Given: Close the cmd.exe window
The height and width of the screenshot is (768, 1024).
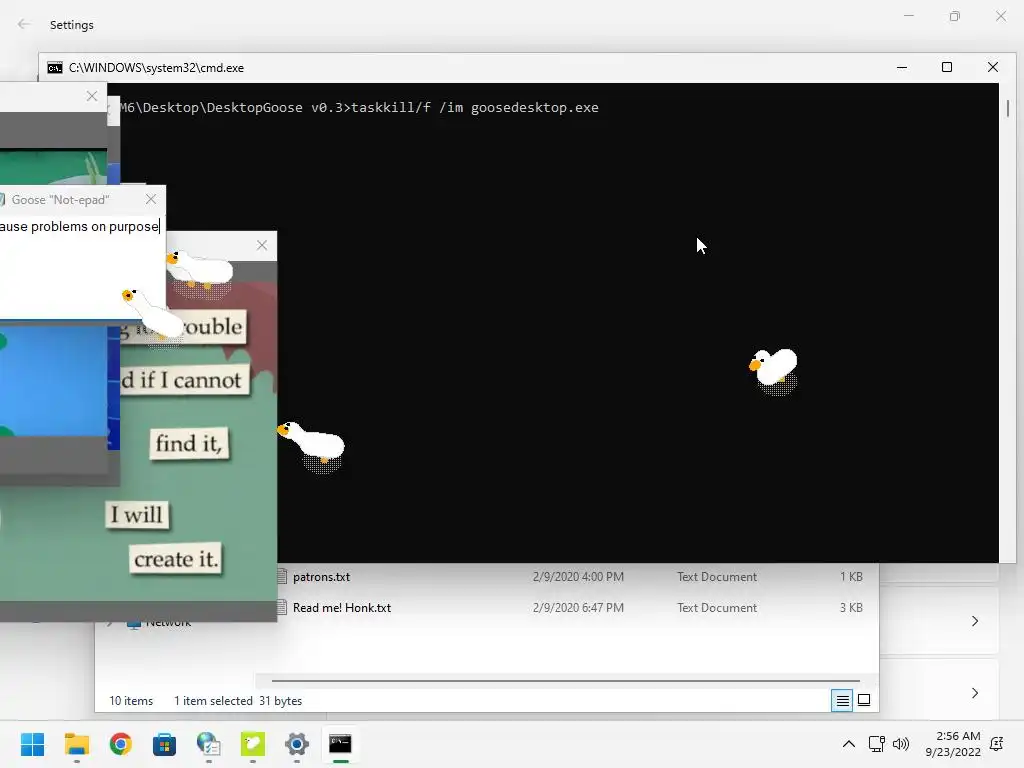Looking at the screenshot, I should (x=993, y=67).
